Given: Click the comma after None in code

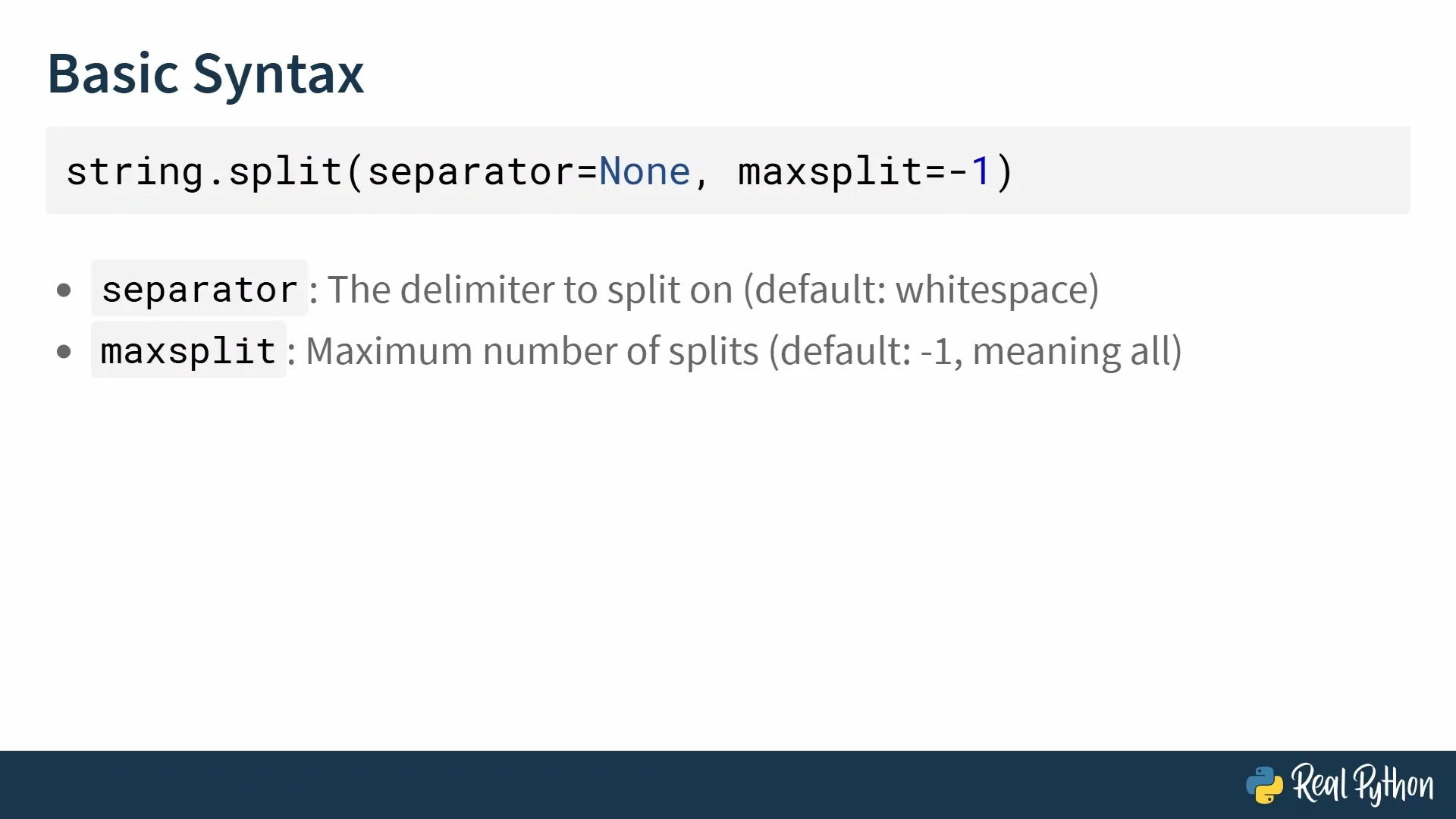Looking at the screenshot, I should [x=701, y=176].
